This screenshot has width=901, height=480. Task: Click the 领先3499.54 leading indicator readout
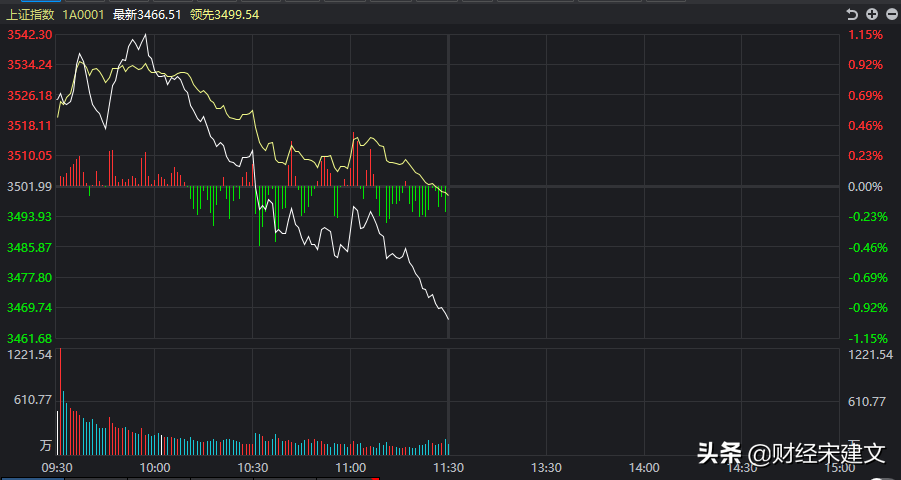tap(224, 15)
